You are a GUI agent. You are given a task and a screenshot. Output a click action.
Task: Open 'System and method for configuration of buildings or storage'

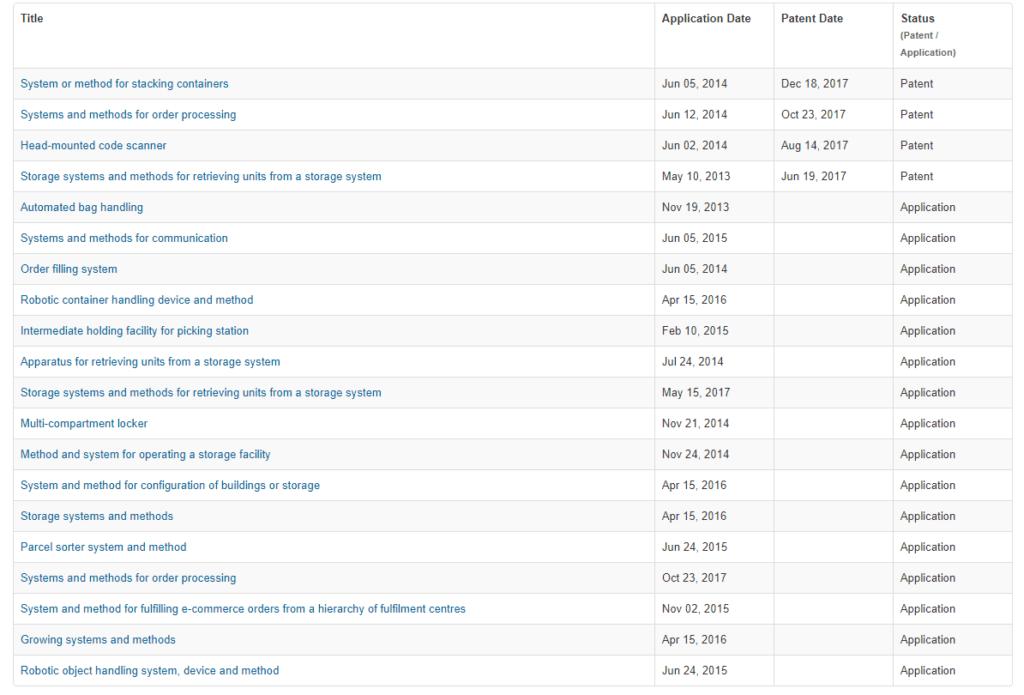click(x=170, y=486)
